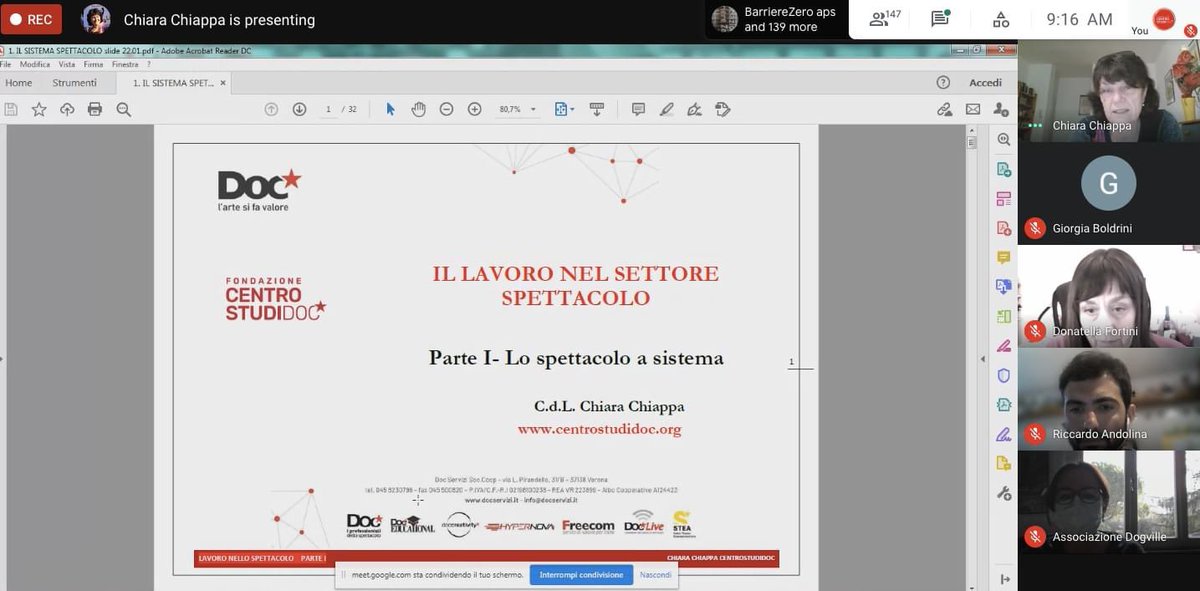
Task: Click the sidebar Export PDF tool
Action: coord(1003,170)
